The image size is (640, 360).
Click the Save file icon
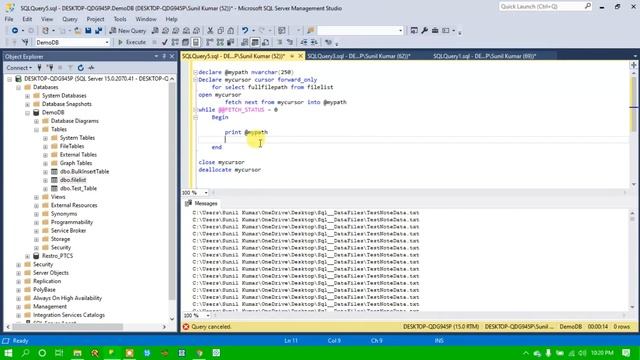[x=88, y=31]
